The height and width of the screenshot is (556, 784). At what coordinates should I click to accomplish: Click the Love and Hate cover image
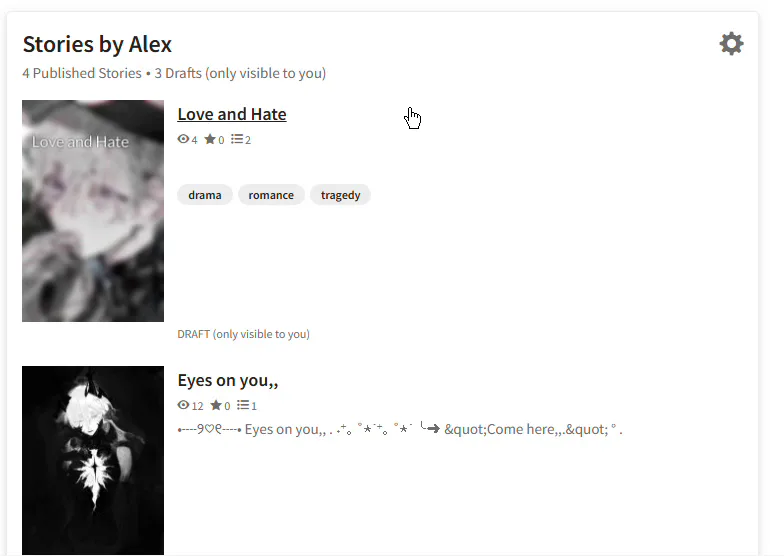[x=93, y=210]
